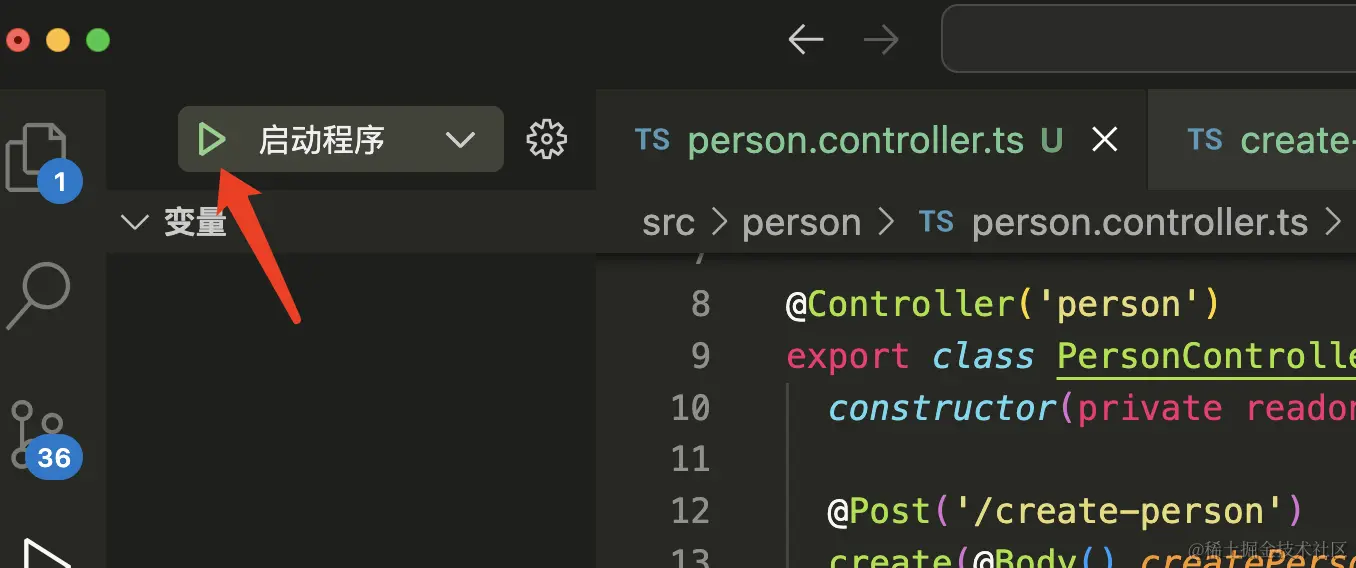Click the green macOS maximize button
Viewport: 1356px width, 568px height.
[x=97, y=40]
